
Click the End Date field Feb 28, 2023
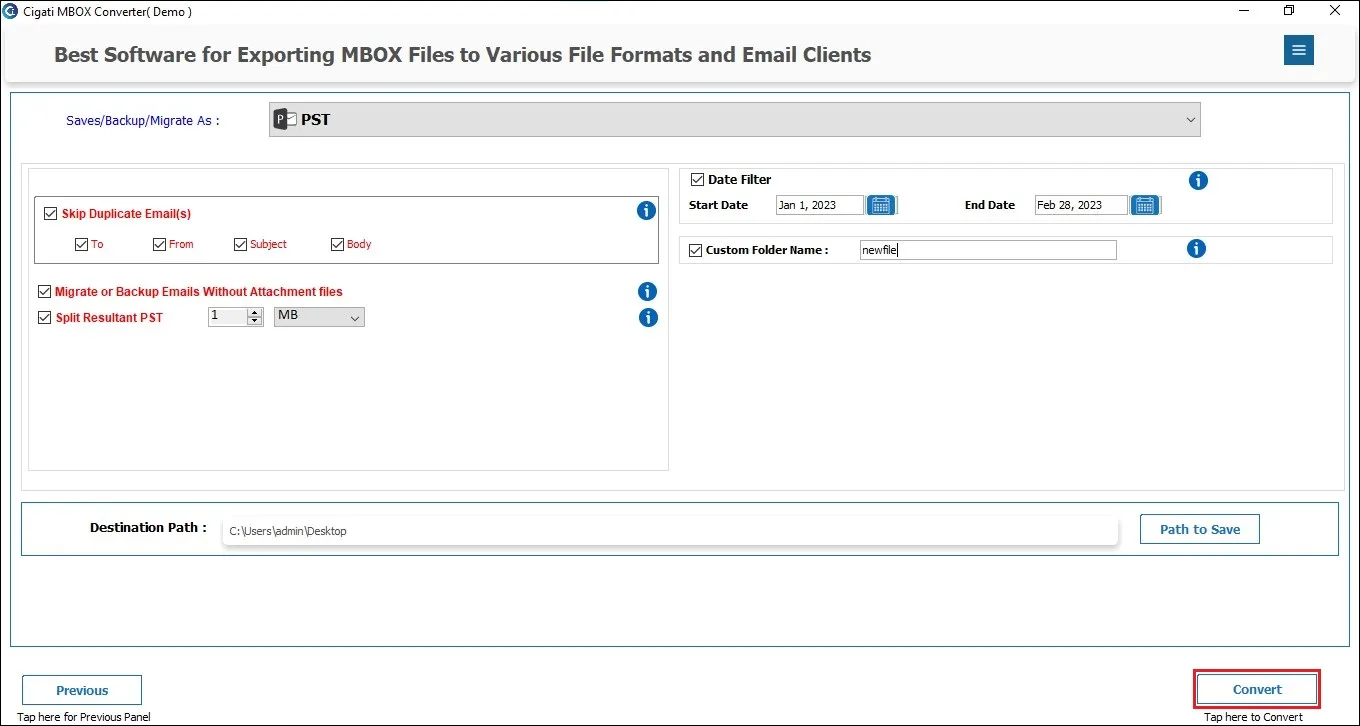pyautogui.click(x=1081, y=205)
